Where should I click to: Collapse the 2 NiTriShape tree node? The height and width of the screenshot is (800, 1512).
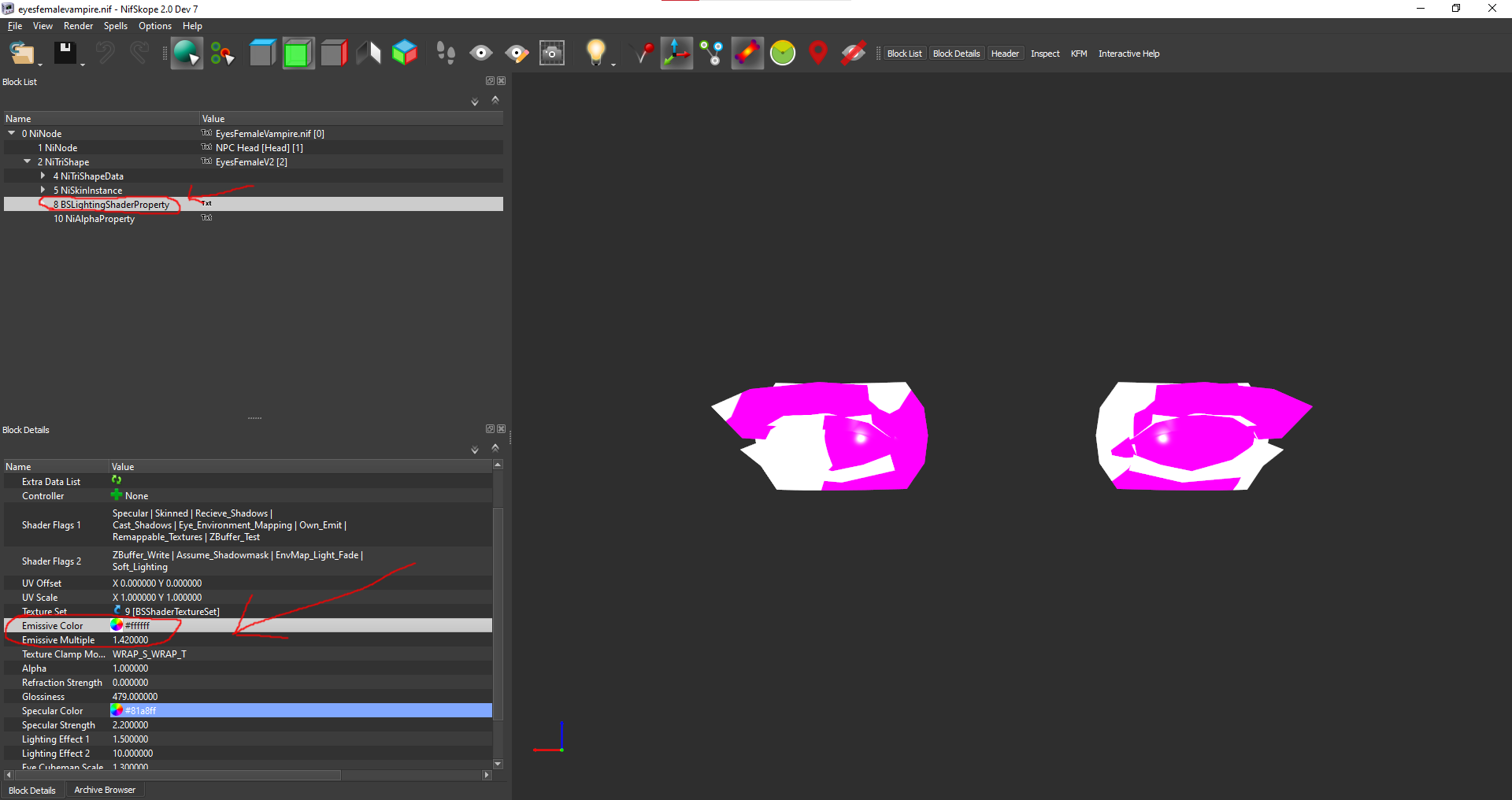click(28, 162)
